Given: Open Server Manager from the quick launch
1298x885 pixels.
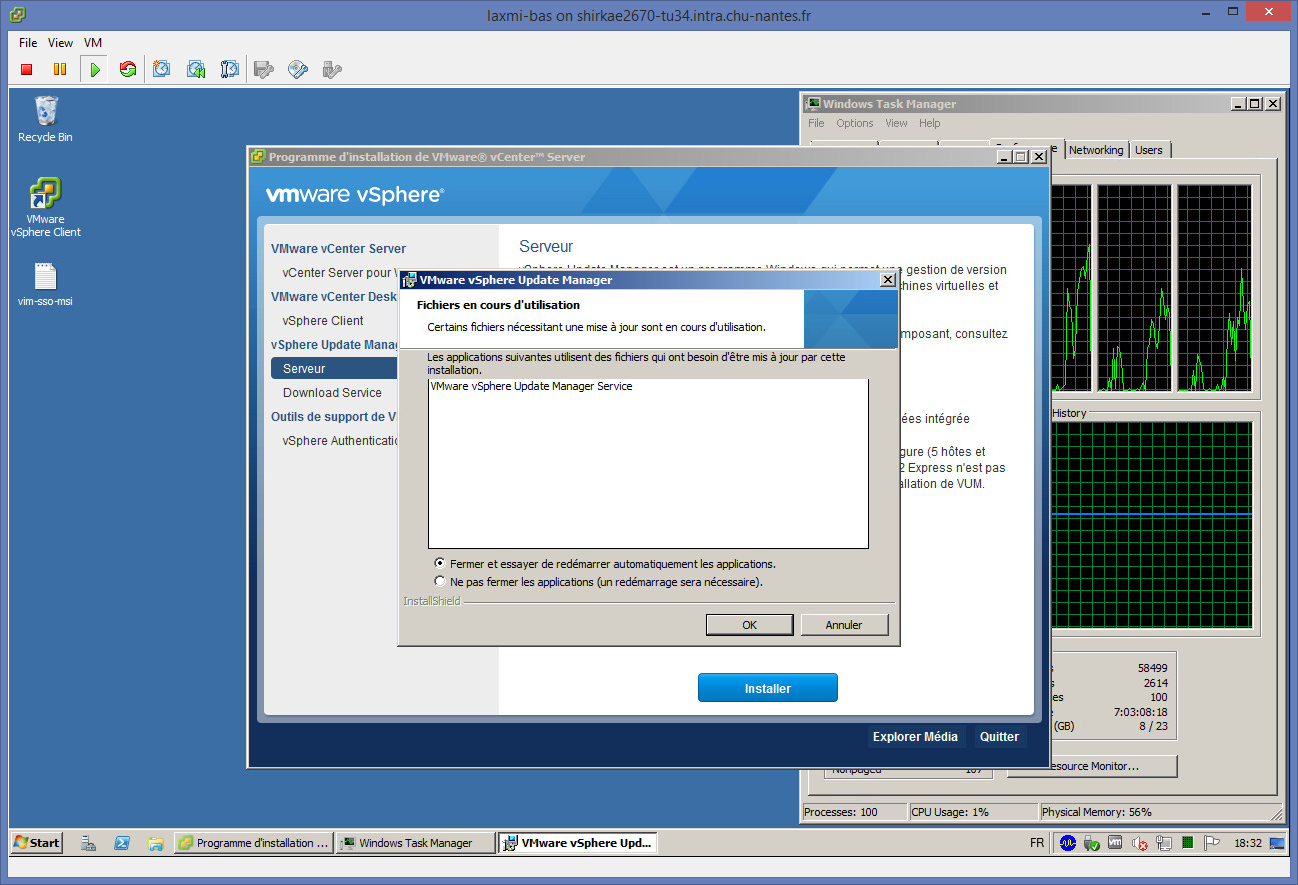Looking at the screenshot, I should pos(88,843).
